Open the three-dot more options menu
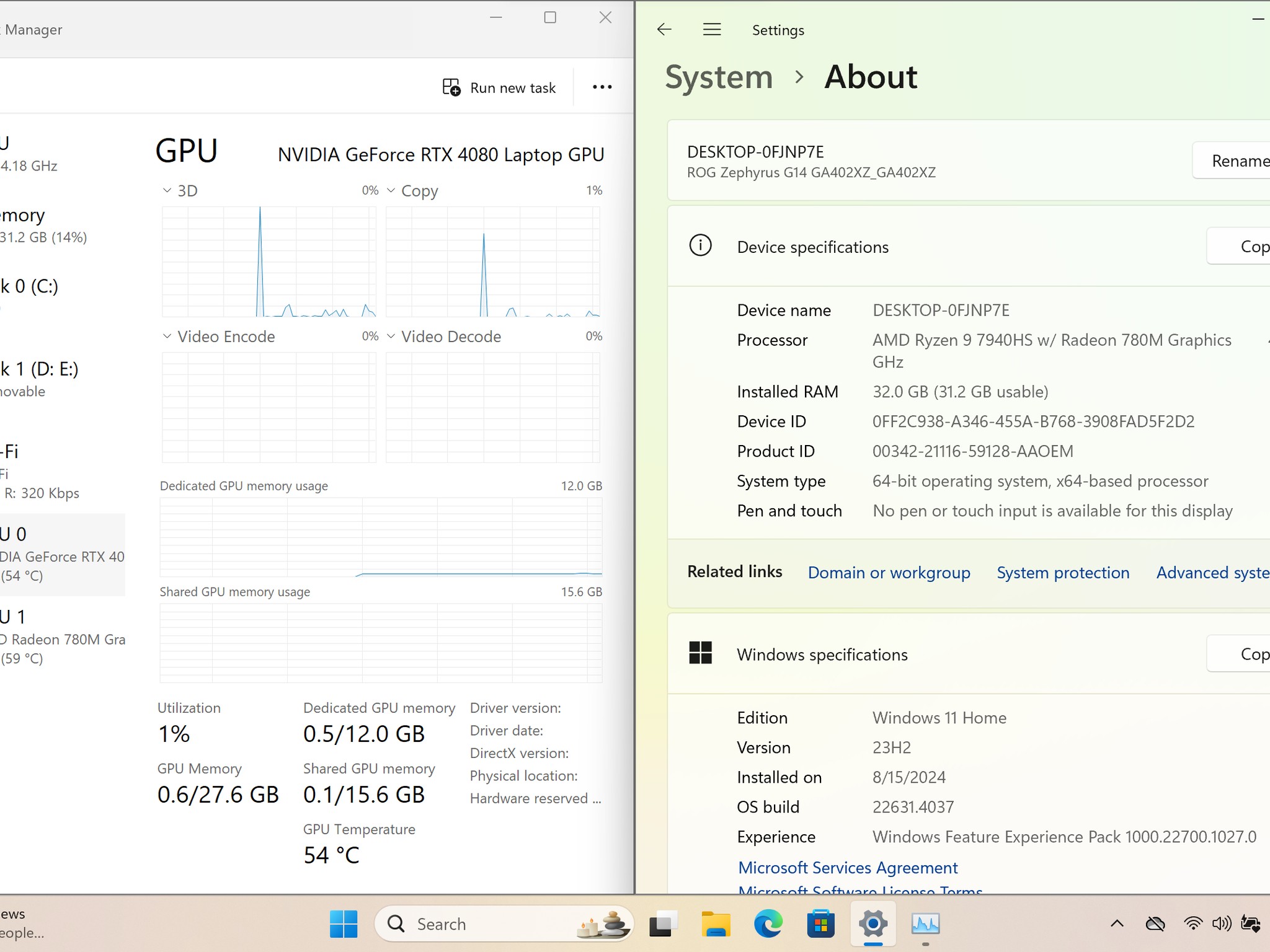Image resolution: width=1270 pixels, height=952 pixels. [x=602, y=87]
